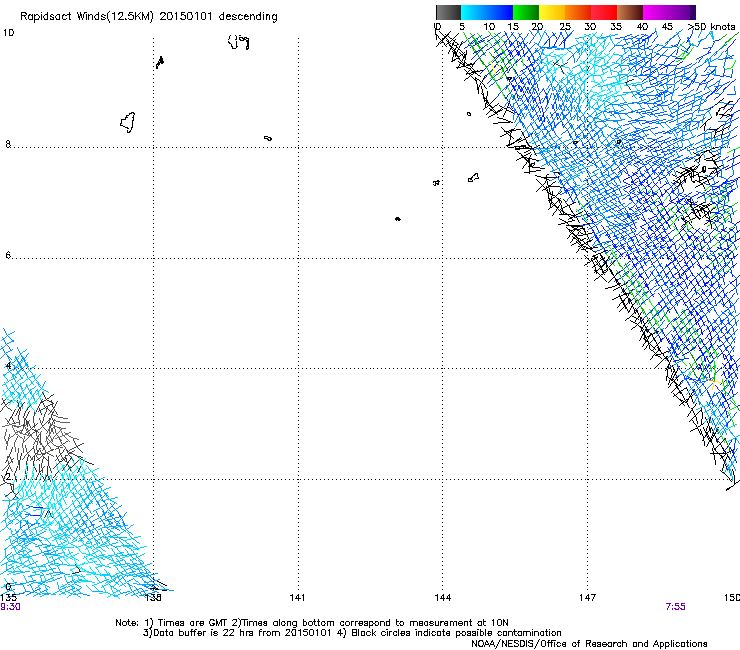Click the purple time stamp '7:55'
The image size is (740, 650).
(675, 607)
